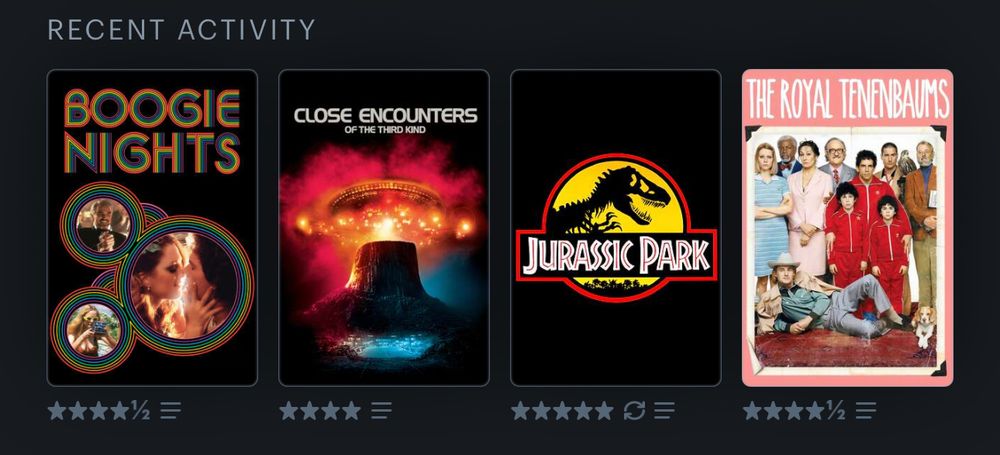
Task: Click the first star under Close Encounters
Action: point(289,410)
